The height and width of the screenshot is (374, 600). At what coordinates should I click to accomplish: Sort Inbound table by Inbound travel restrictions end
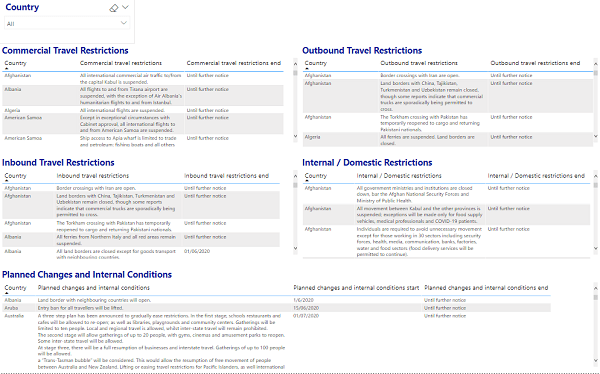(x=226, y=176)
